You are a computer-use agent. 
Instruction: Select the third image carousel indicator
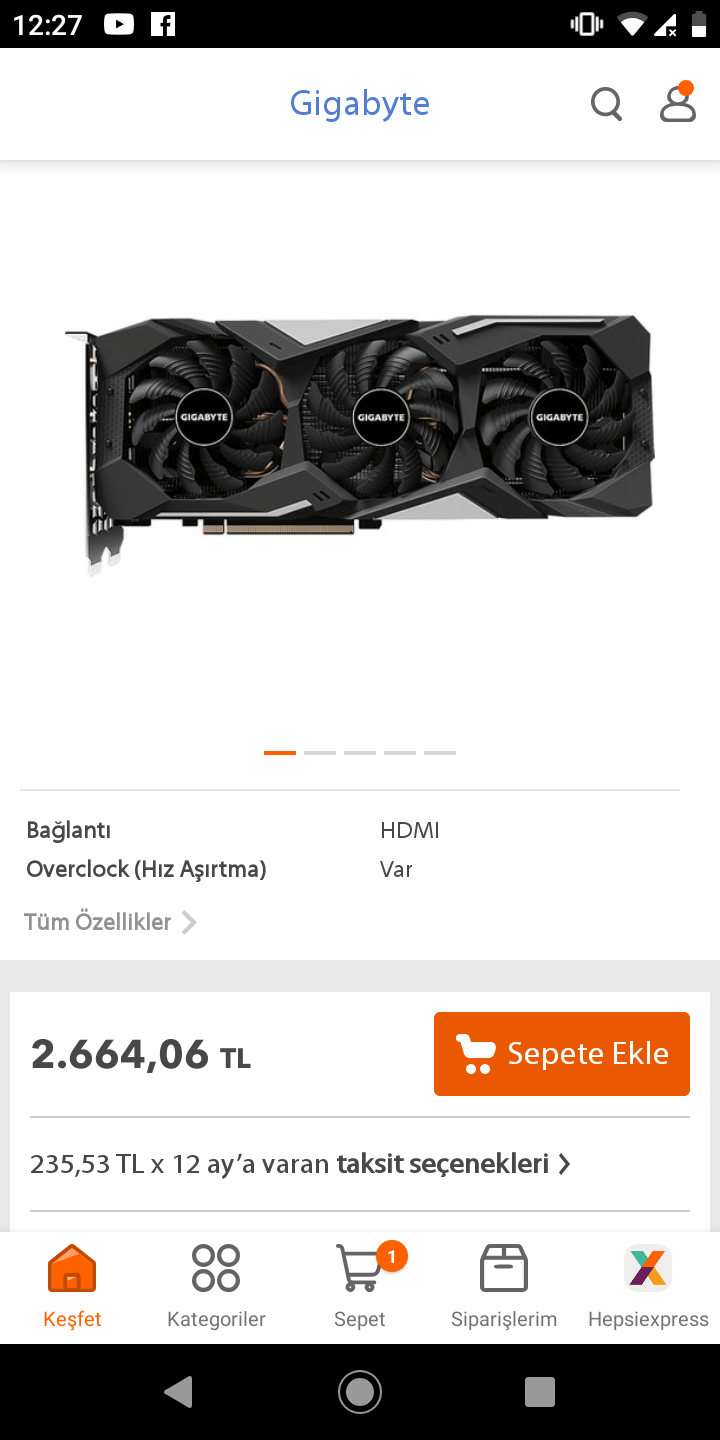[x=360, y=752]
